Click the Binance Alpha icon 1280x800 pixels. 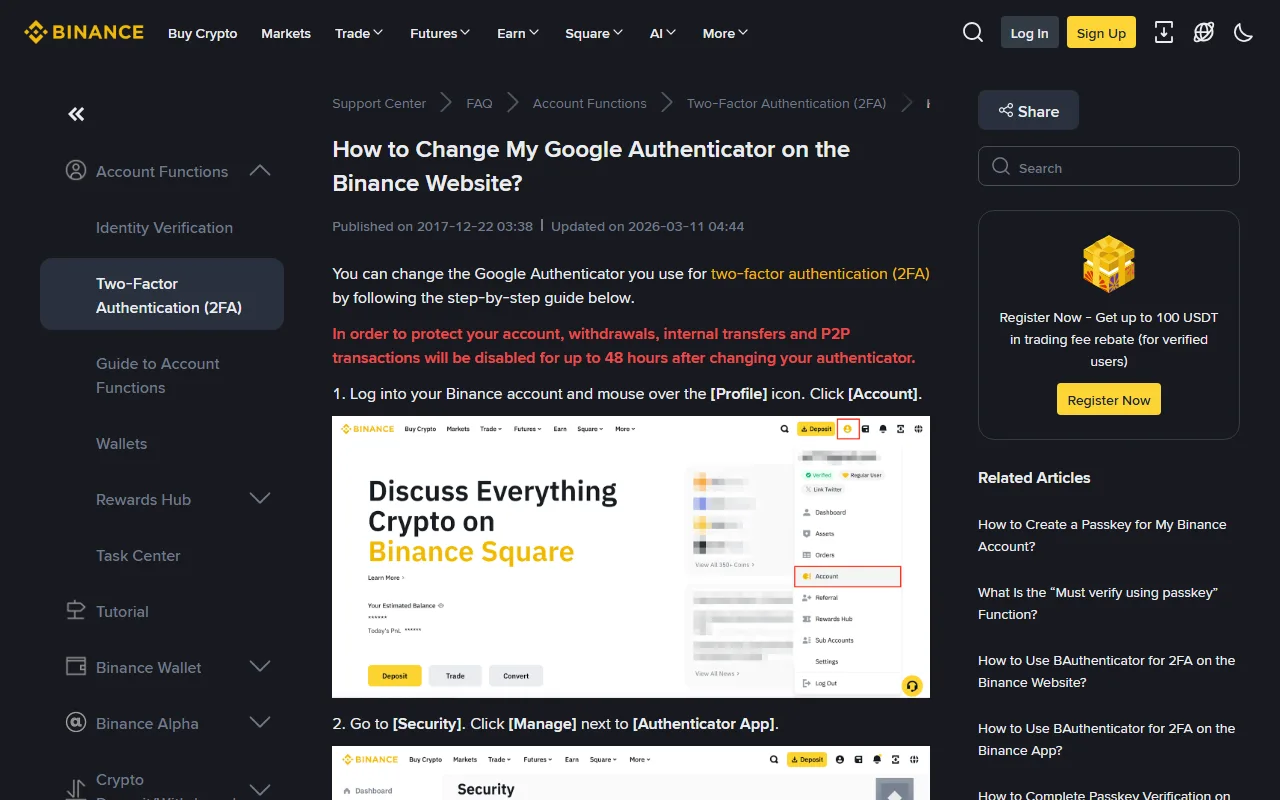76,723
